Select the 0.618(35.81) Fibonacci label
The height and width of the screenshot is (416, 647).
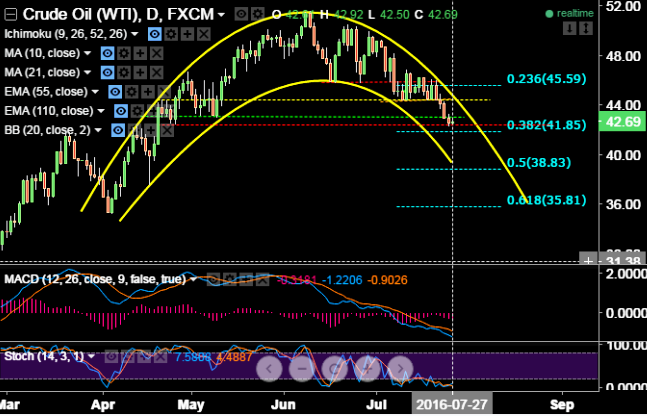coord(546,201)
